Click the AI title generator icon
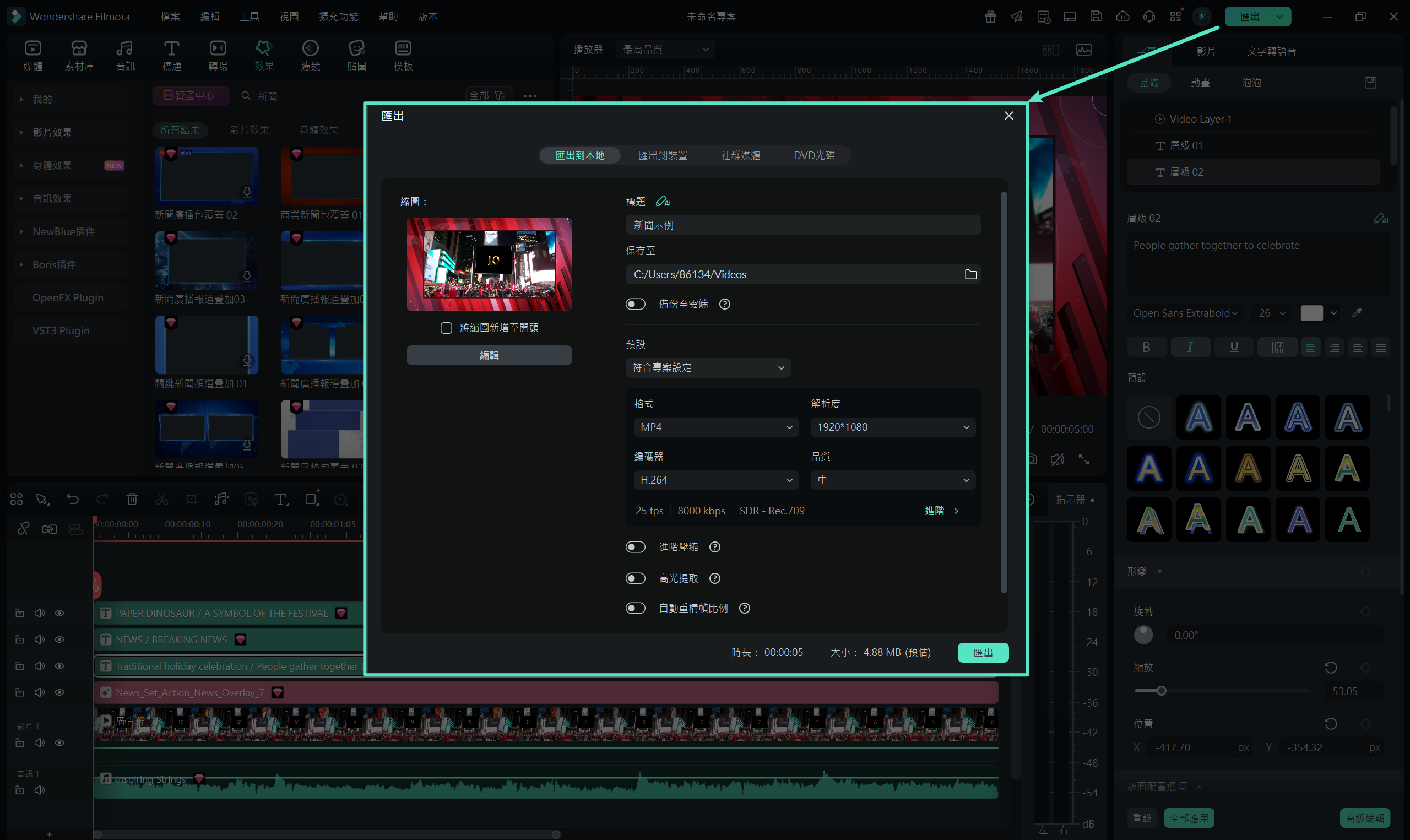The height and width of the screenshot is (840, 1410). 663,202
